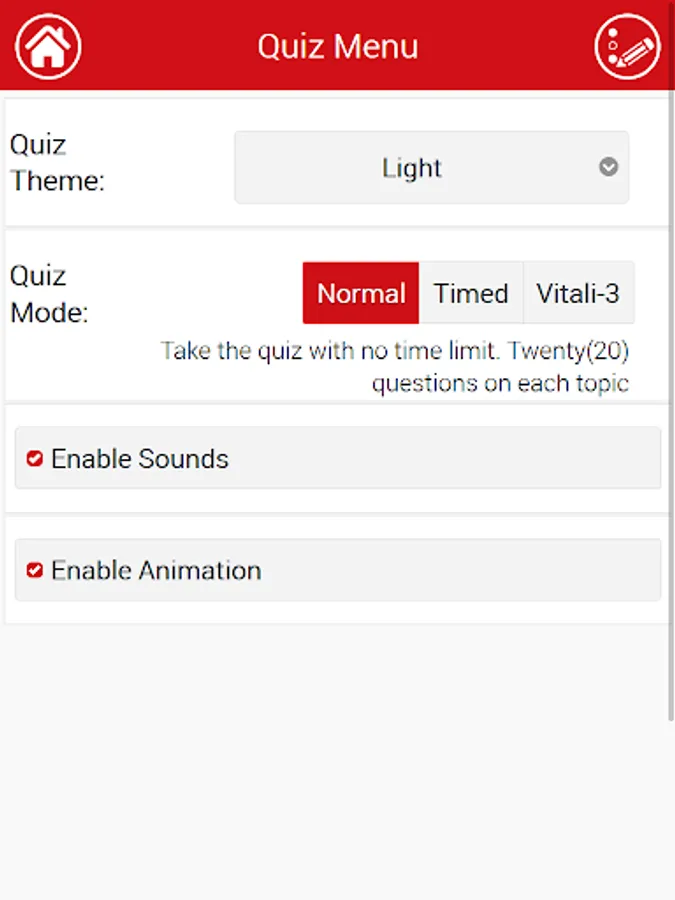The width and height of the screenshot is (675, 900).
Task: Click the 'Enable Animation' label text
Action: pyautogui.click(x=156, y=571)
